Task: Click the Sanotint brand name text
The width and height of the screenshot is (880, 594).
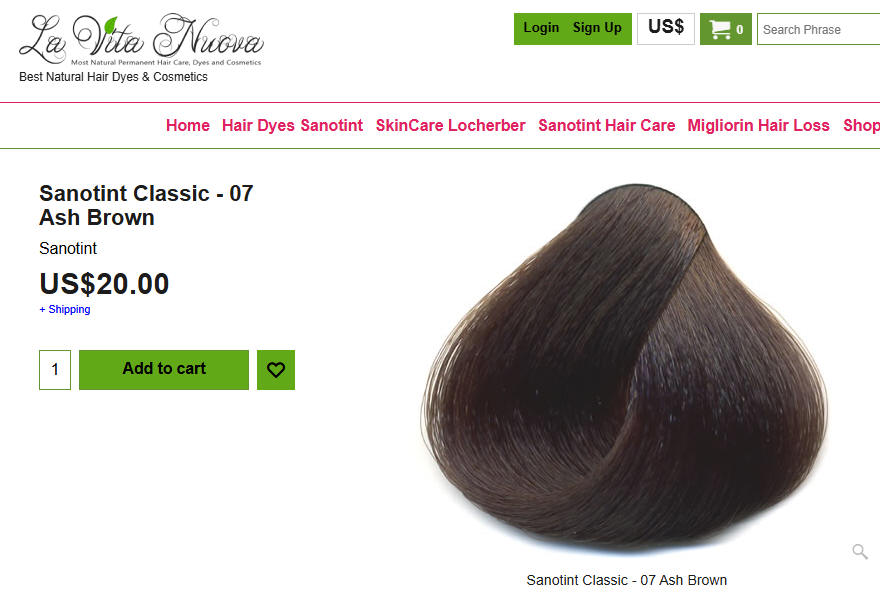Action: [68, 248]
